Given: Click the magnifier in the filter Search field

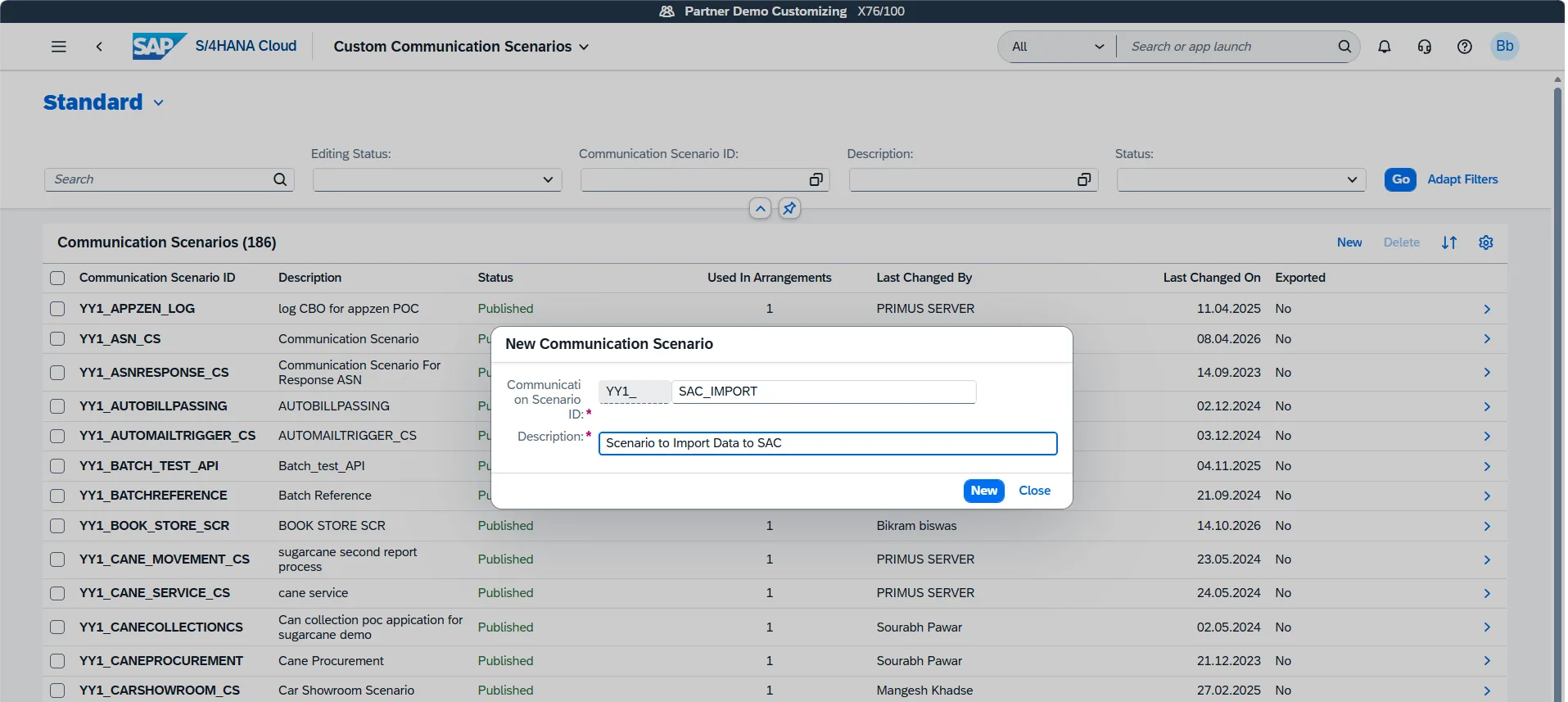Looking at the screenshot, I should (x=280, y=179).
